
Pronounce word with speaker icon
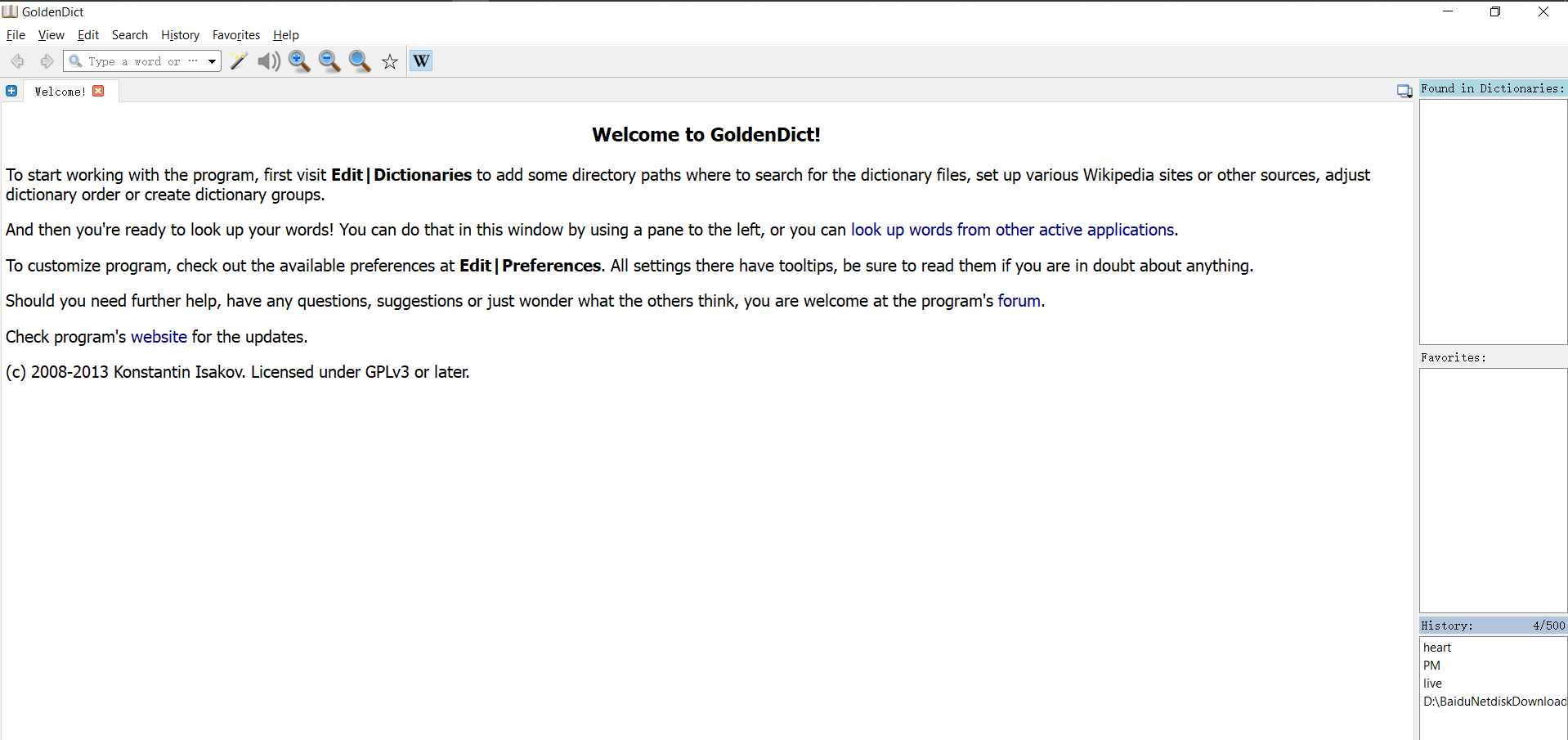(x=269, y=61)
